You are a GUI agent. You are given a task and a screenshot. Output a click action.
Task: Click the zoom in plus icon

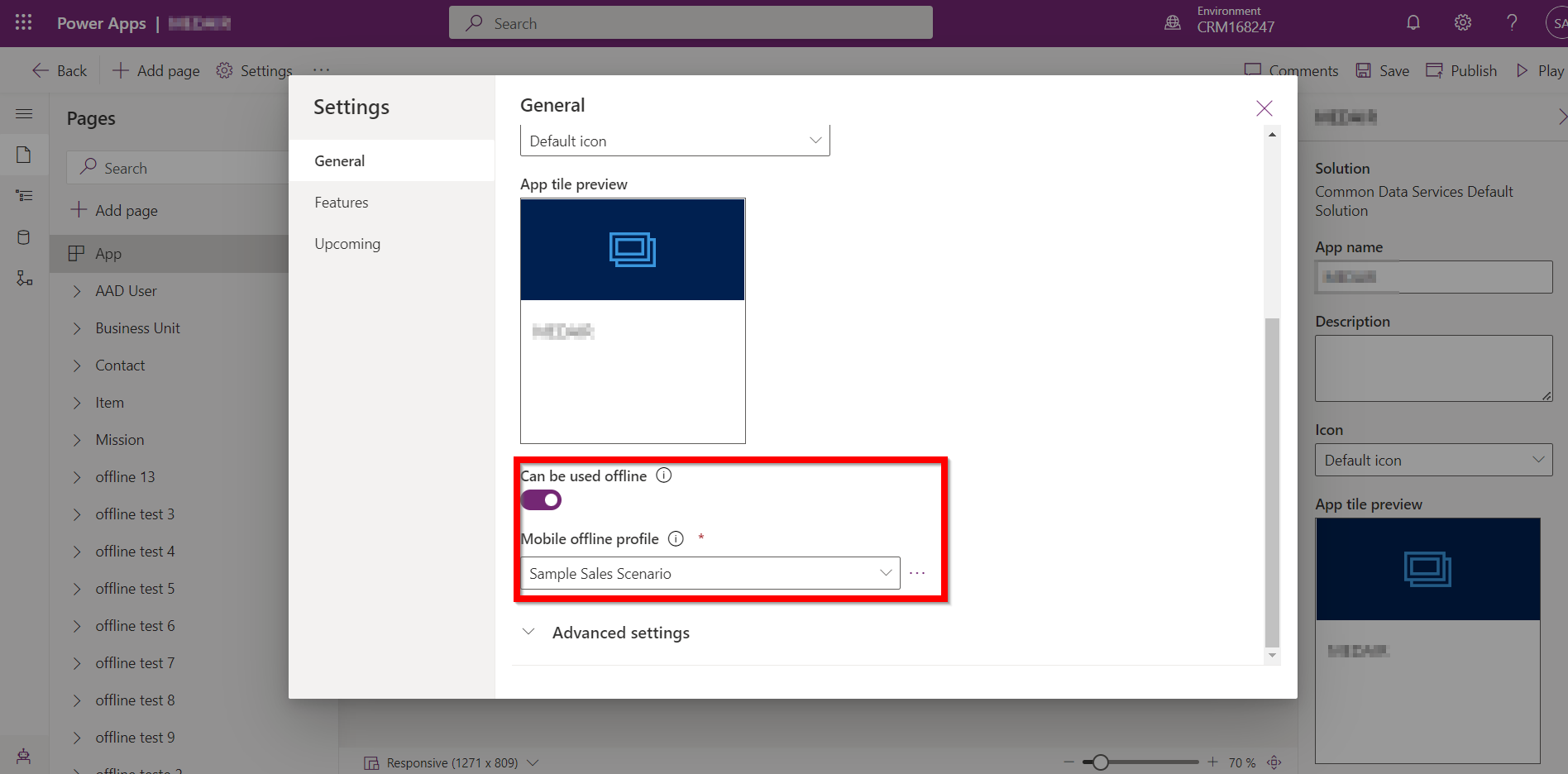click(x=1212, y=762)
